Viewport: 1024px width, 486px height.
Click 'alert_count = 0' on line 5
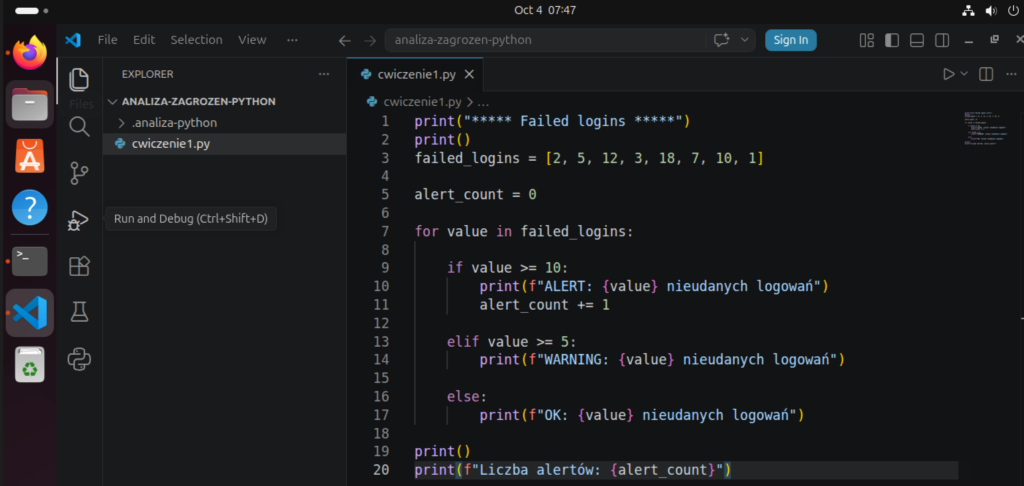click(475, 195)
